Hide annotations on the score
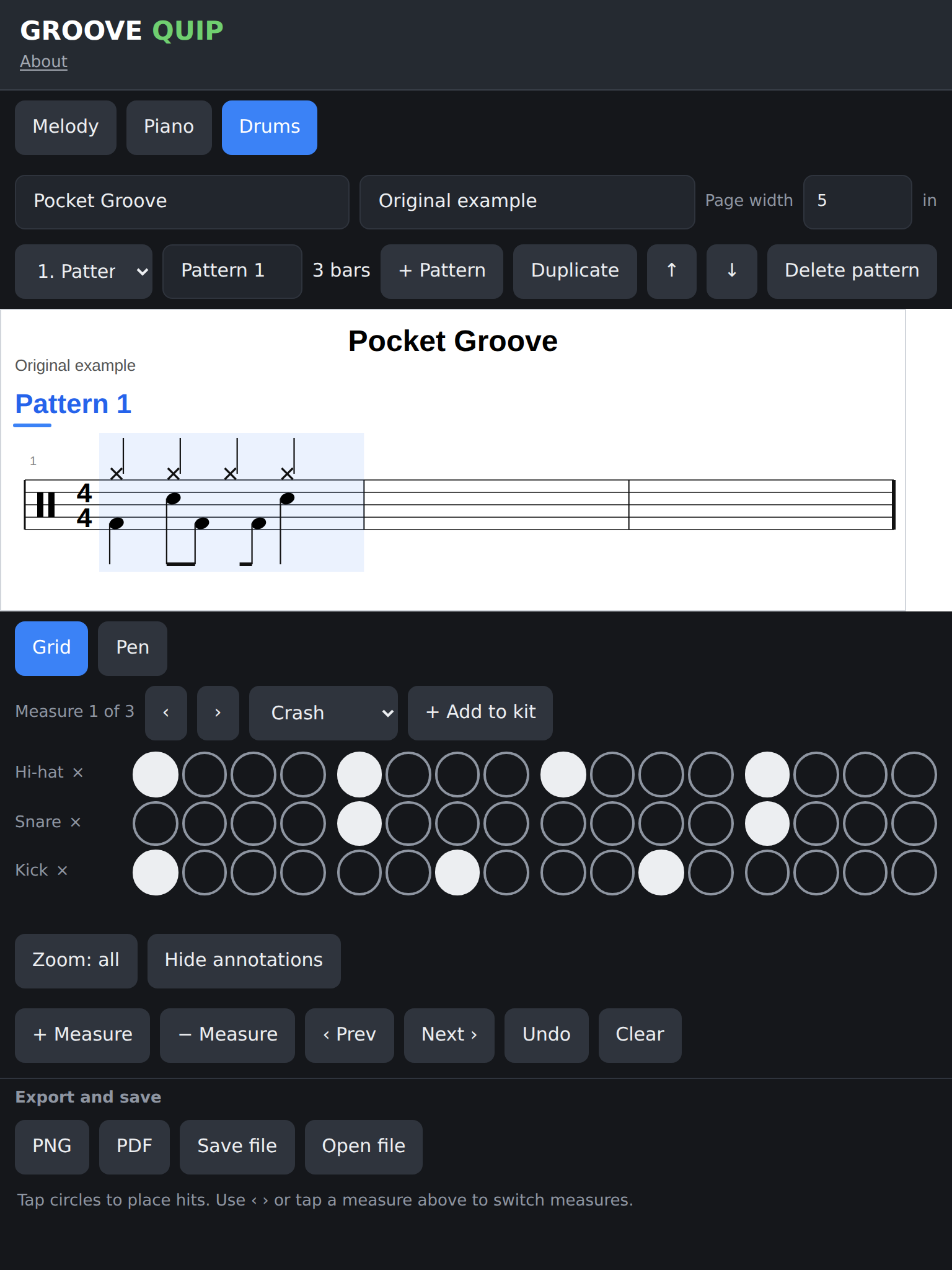The image size is (952, 1270). pyautogui.click(x=244, y=961)
